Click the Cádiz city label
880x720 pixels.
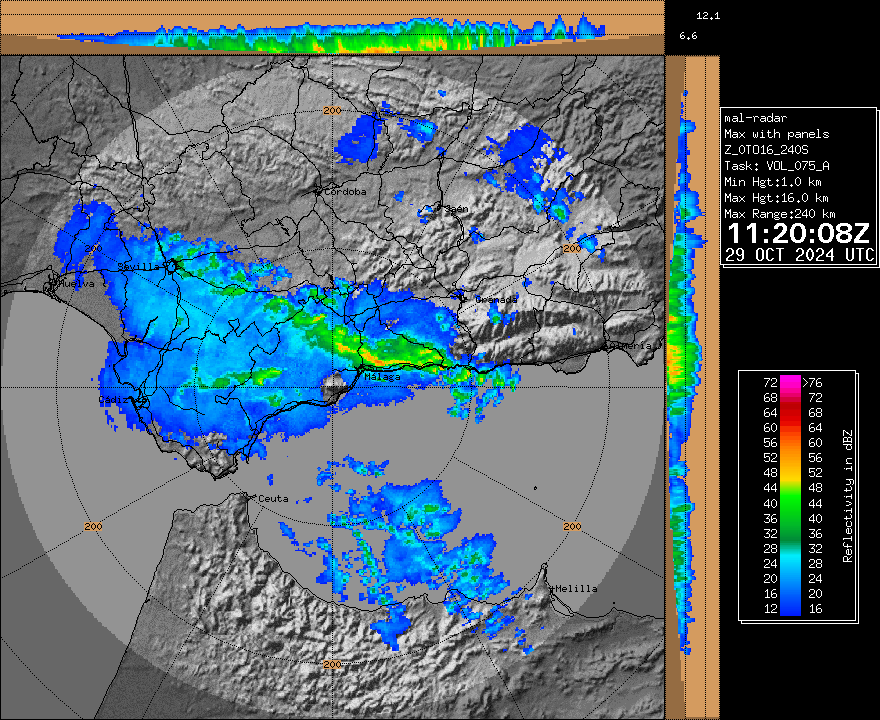tap(113, 398)
